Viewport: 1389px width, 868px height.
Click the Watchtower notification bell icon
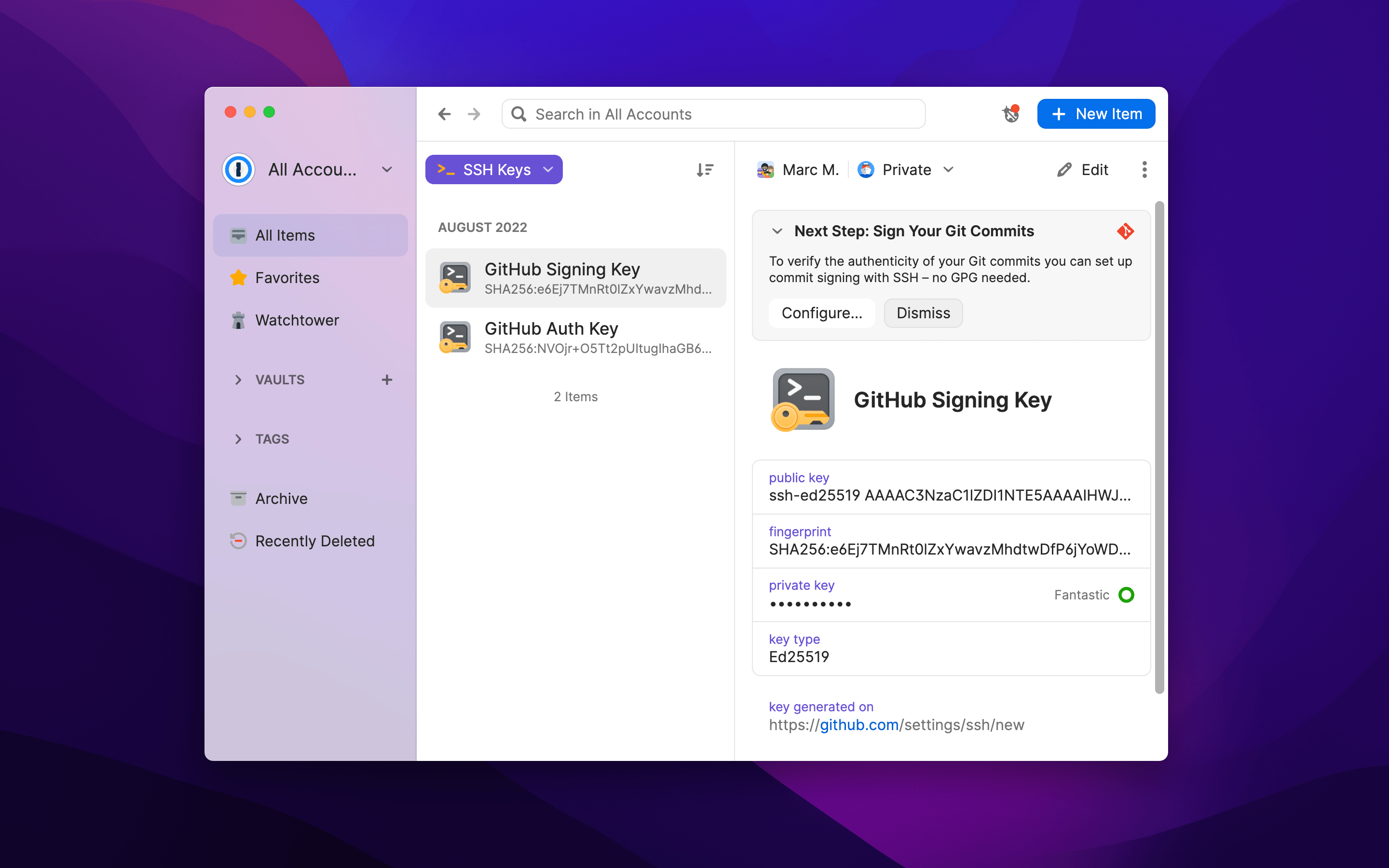pyautogui.click(x=1010, y=113)
